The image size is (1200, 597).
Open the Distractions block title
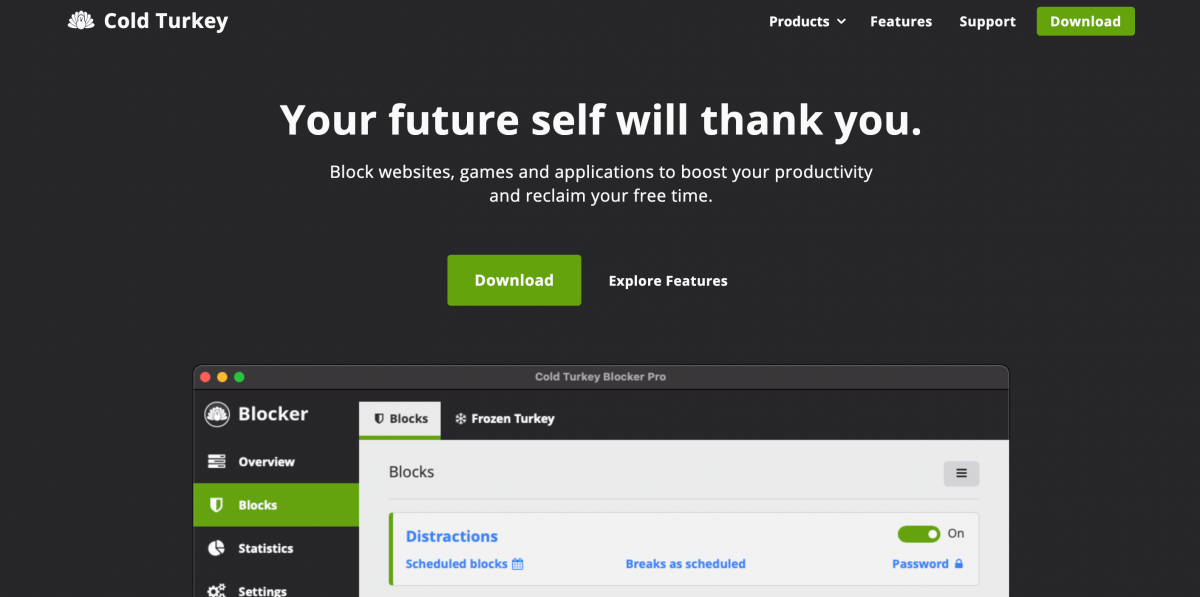(x=451, y=537)
